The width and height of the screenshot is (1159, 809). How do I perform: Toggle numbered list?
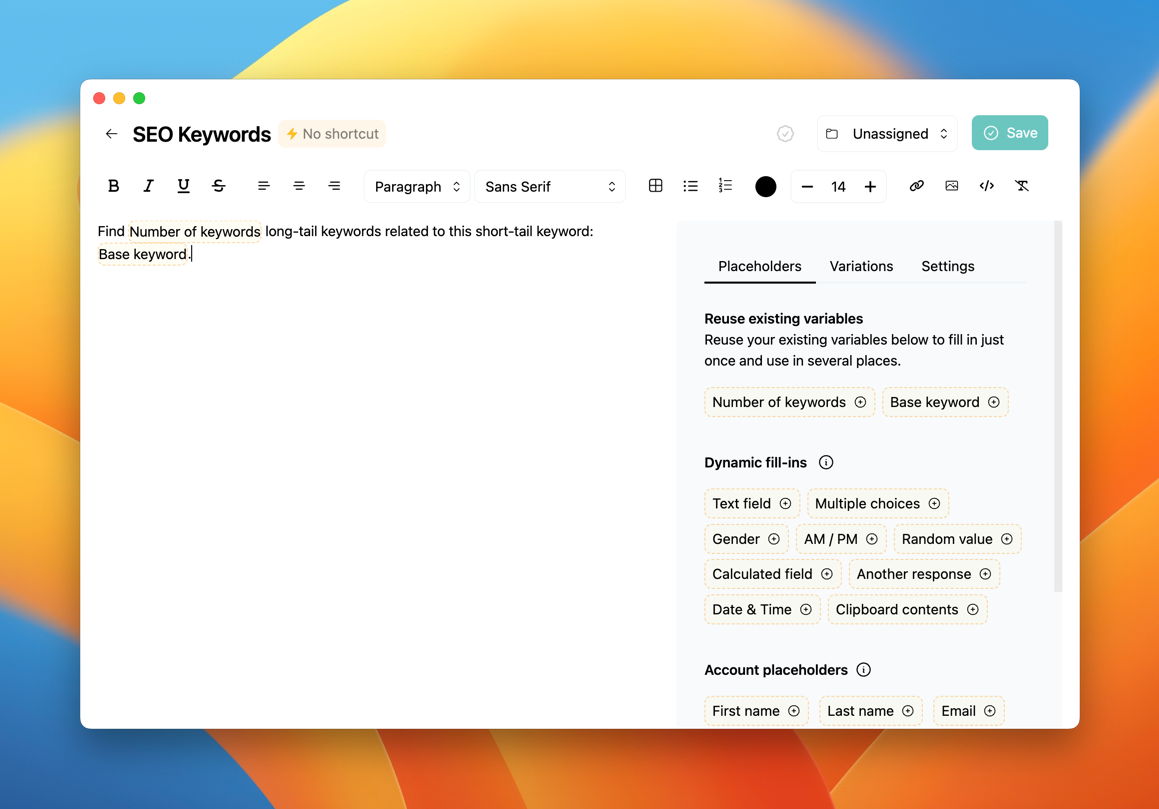click(x=725, y=186)
